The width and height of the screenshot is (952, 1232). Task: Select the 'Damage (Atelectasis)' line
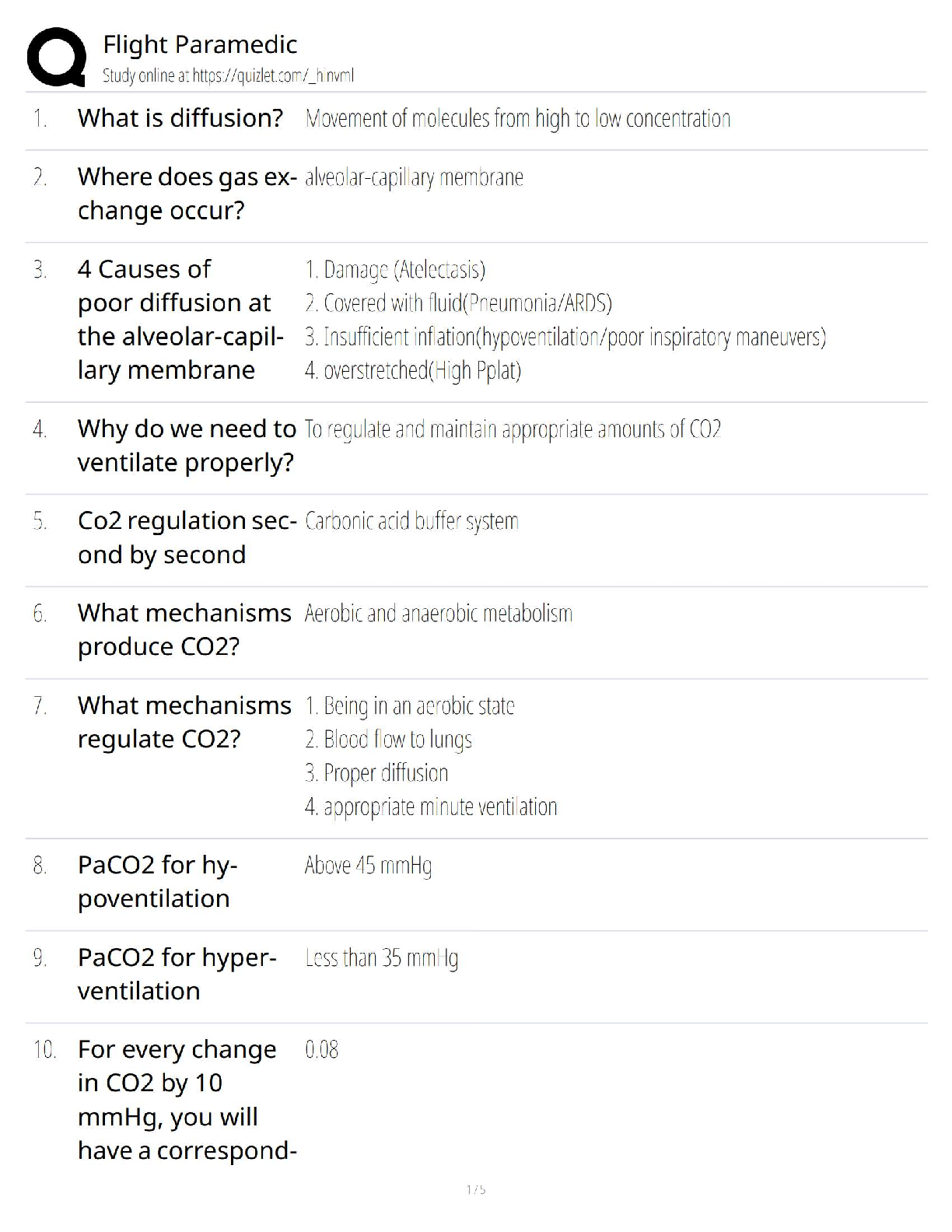[395, 269]
